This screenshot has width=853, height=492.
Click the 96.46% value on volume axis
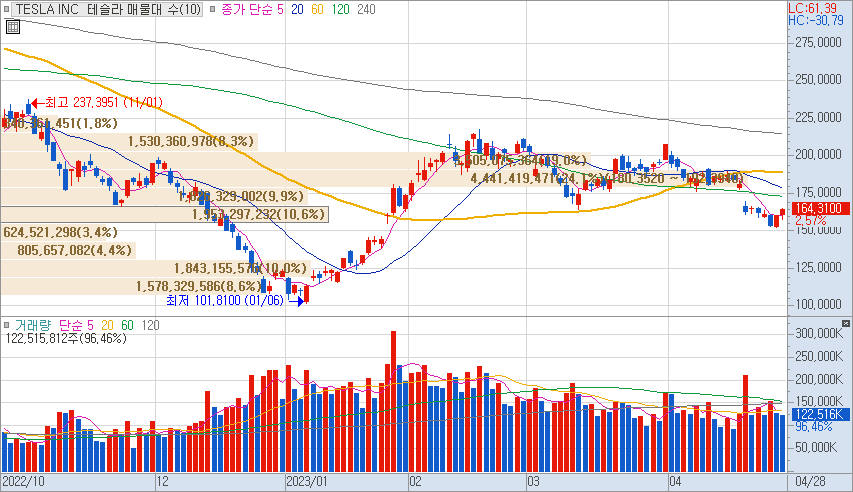[x=814, y=427]
